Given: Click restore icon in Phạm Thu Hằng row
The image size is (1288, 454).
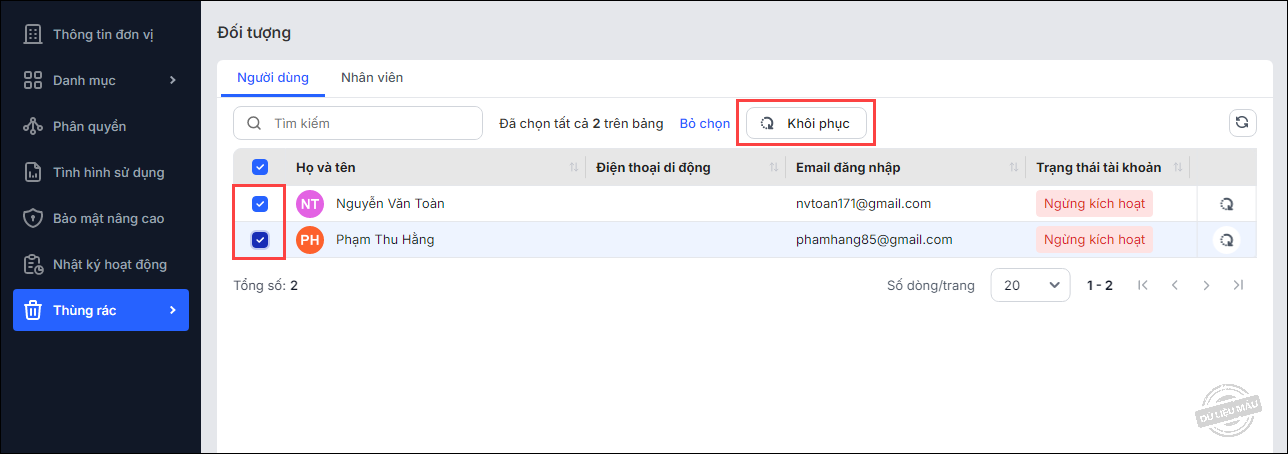Looking at the screenshot, I should [1226, 240].
